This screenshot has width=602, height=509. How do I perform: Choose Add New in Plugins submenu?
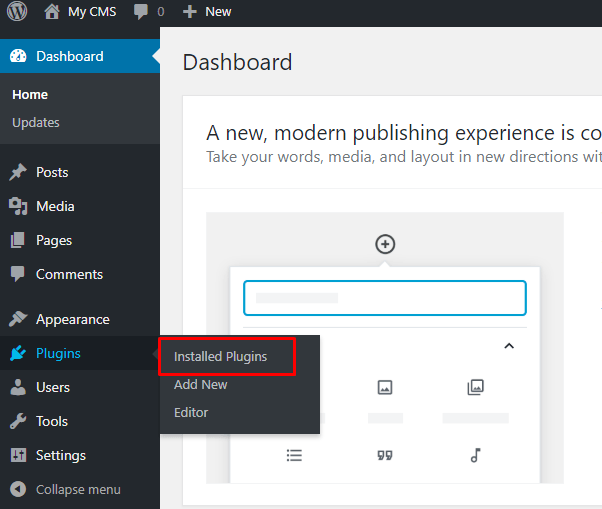[200, 384]
